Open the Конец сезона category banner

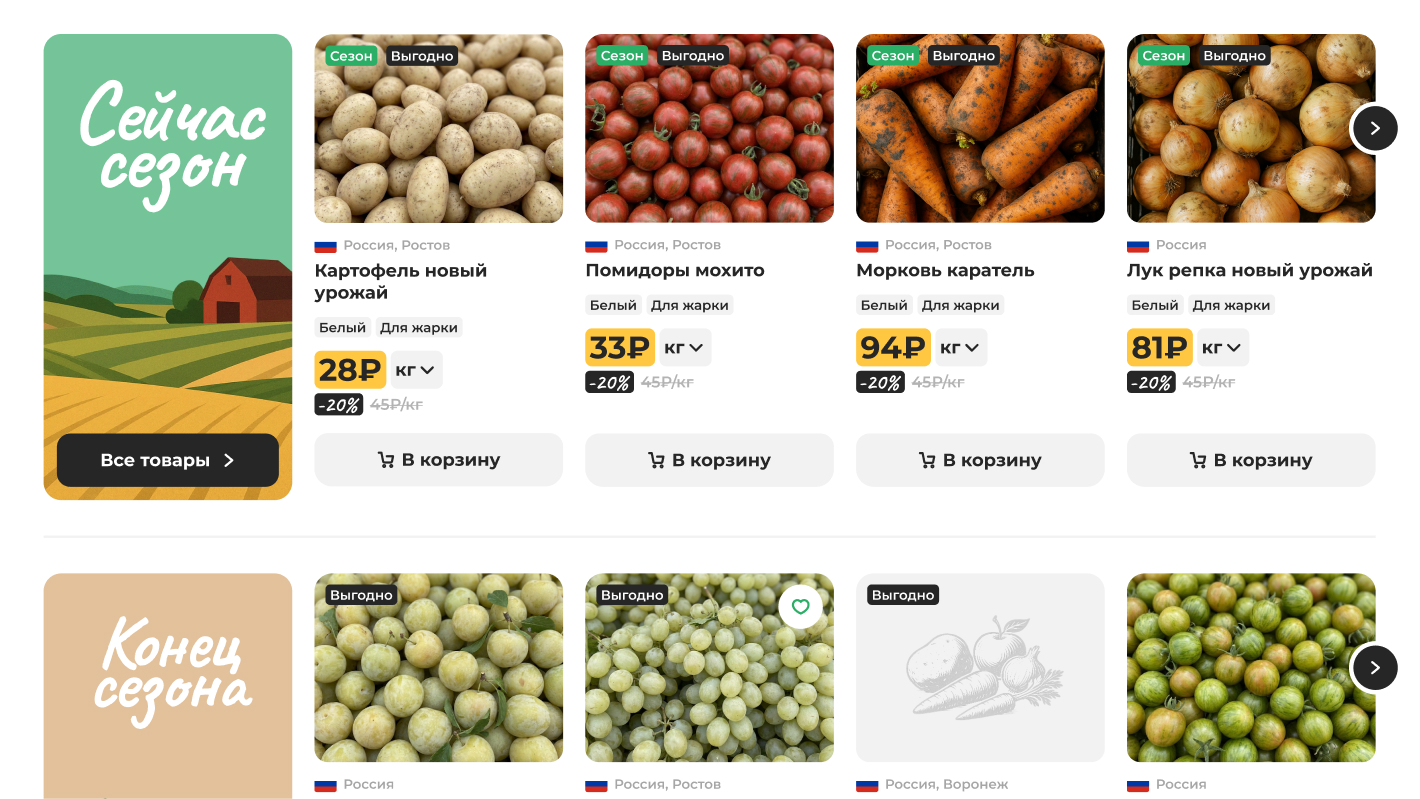point(168,686)
